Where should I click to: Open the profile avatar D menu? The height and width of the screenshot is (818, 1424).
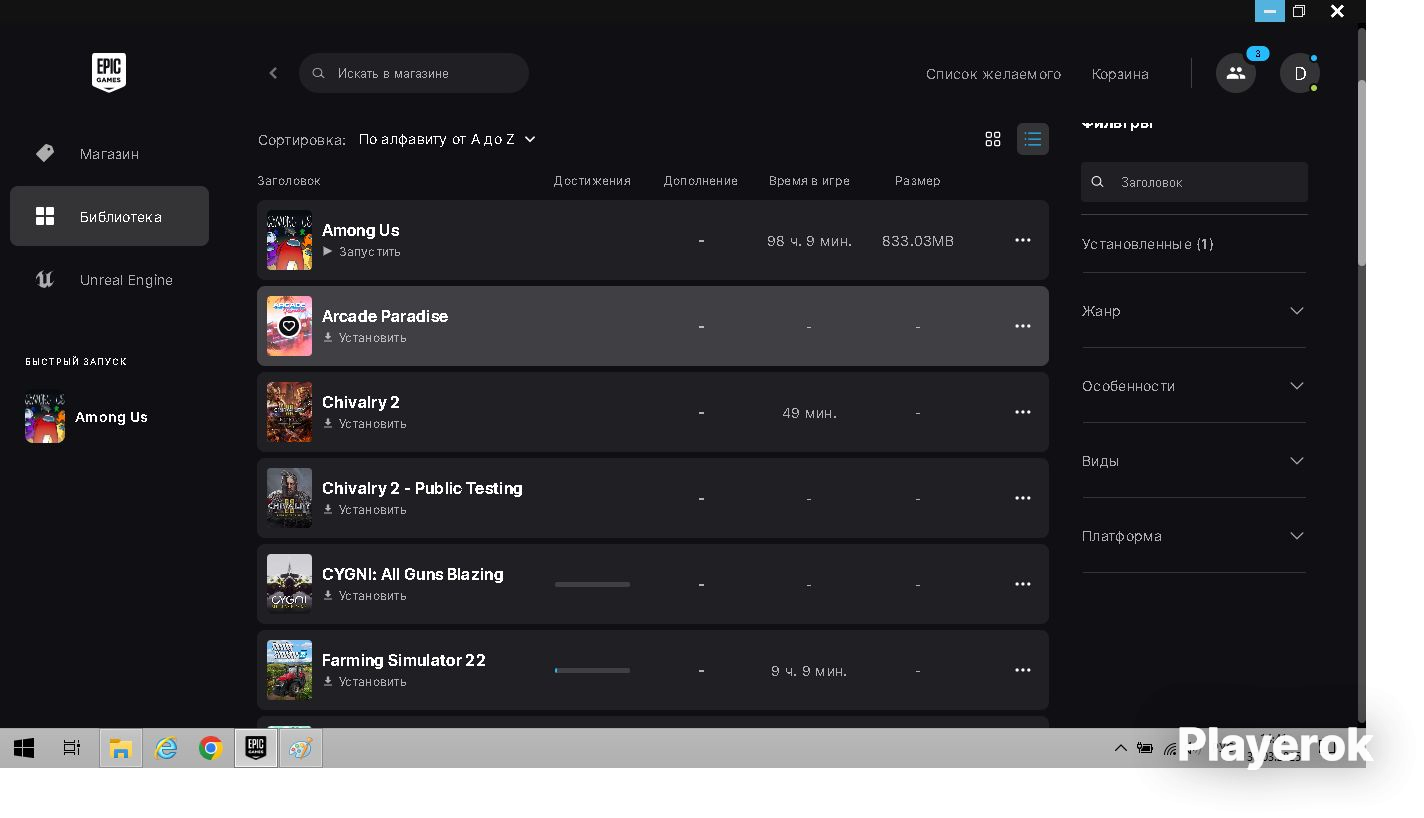click(x=1300, y=73)
